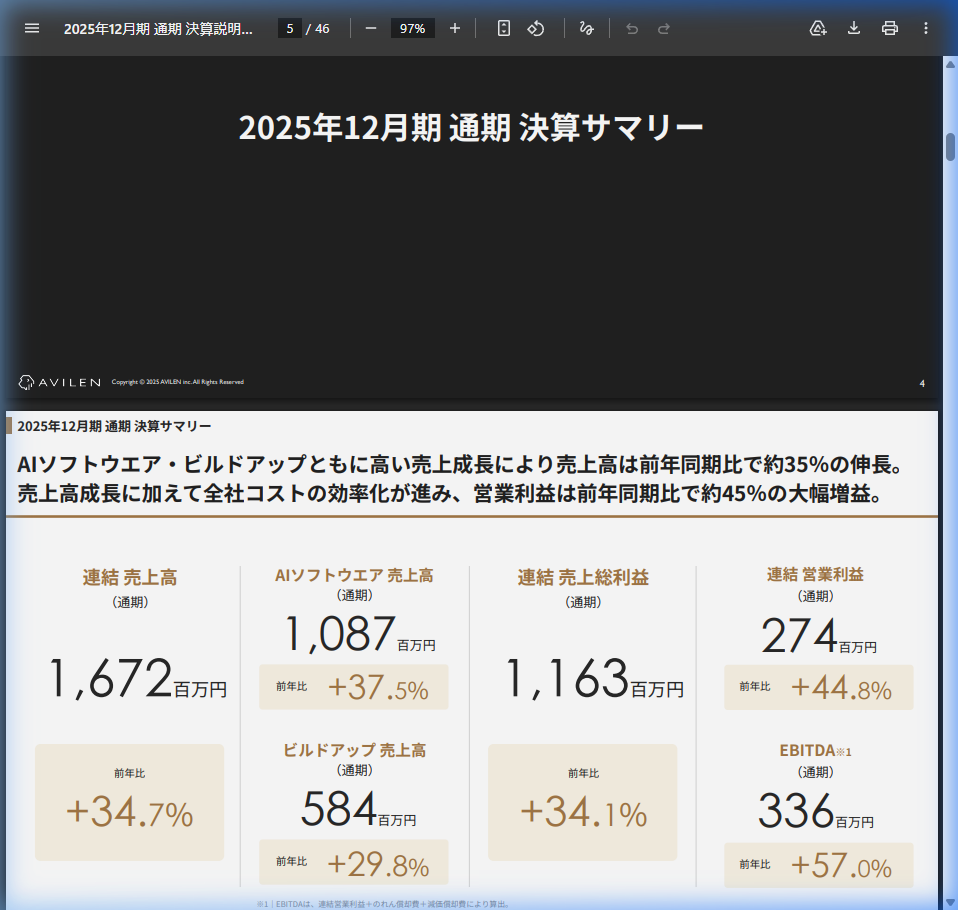
Task: Download the PDF file
Action: coord(853,28)
